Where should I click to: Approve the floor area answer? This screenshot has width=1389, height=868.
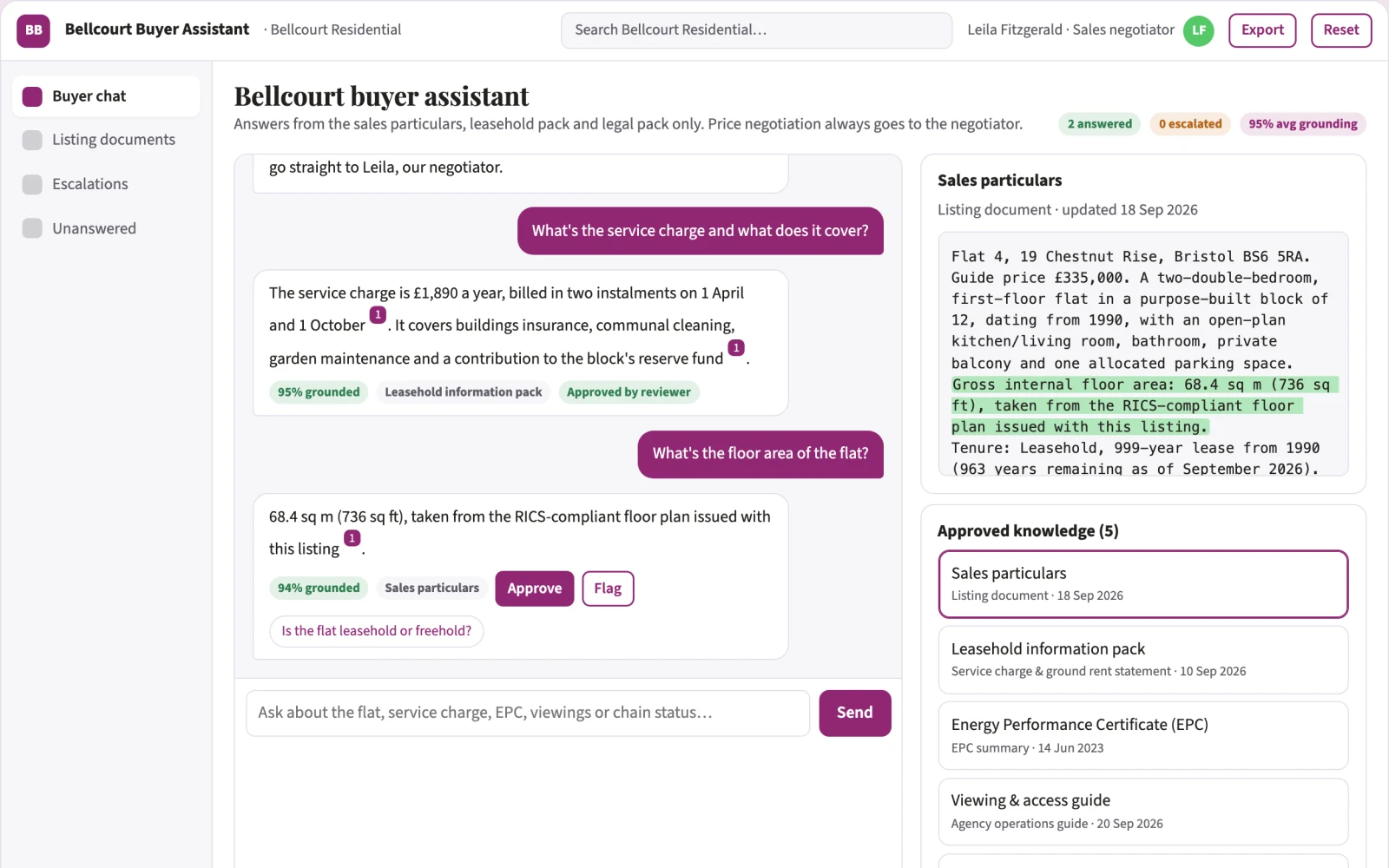(x=535, y=589)
